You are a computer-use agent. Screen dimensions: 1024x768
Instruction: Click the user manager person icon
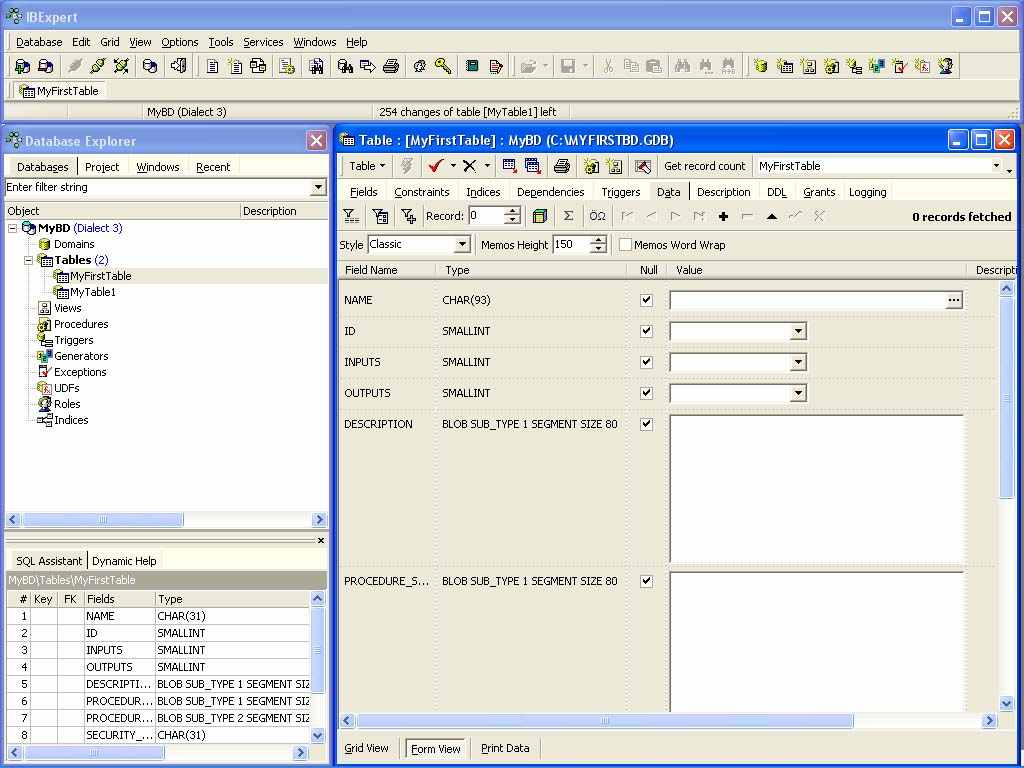[x=945, y=66]
